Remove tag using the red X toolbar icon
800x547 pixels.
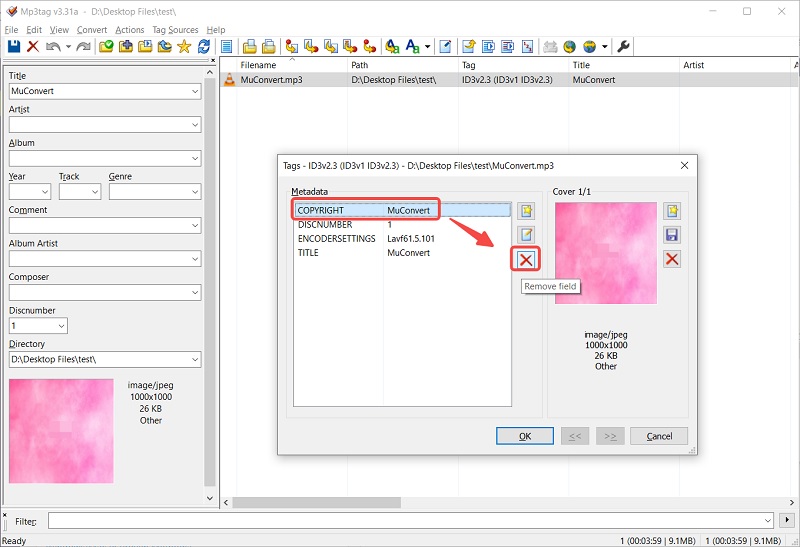coord(33,46)
